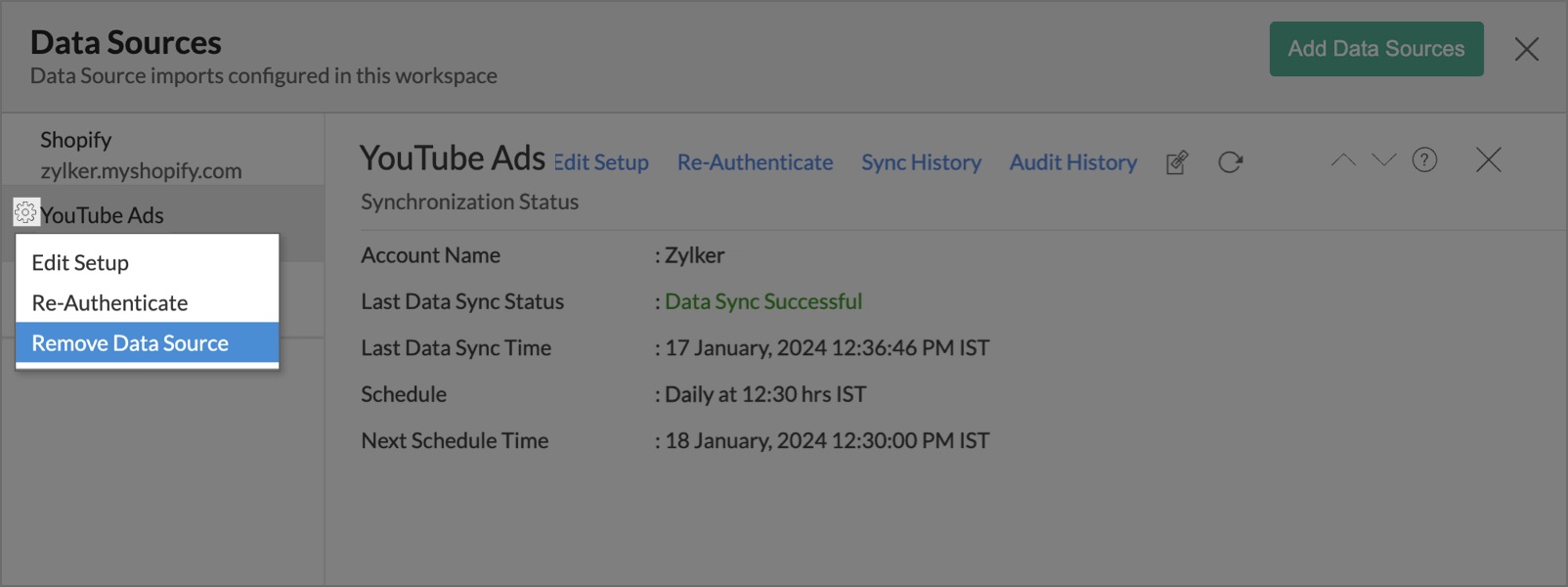
Task: Click the Data Sync Successful status text
Action: point(763,301)
